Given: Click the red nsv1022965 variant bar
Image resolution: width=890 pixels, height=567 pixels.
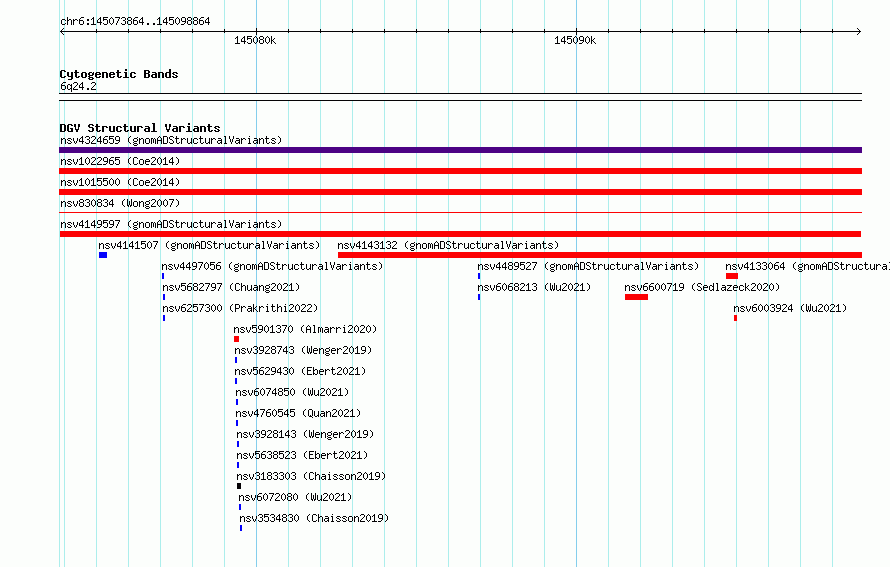Looking at the screenshot, I should (460, 171).
